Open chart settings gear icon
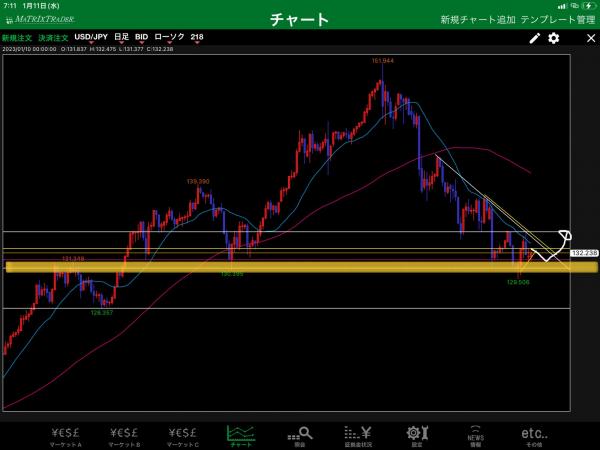 coord(554,38)
